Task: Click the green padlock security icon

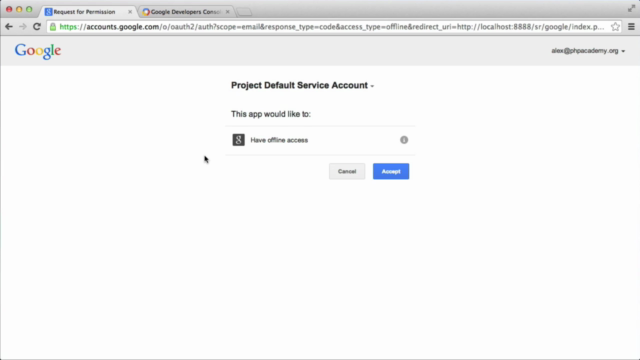Action: tap(53, 27)
